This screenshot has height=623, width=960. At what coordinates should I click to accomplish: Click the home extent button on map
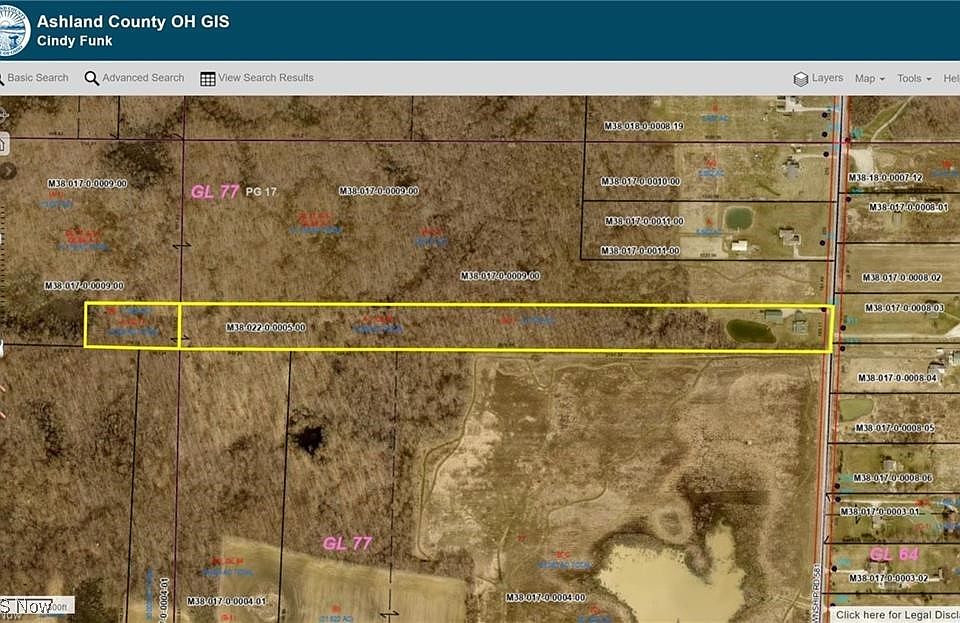click(3, 144)
